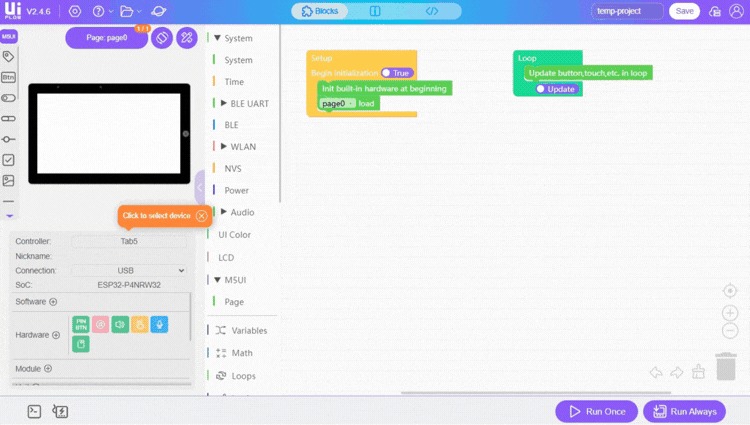Open the Power block category
750x425 pixels.
pos(236,190)
